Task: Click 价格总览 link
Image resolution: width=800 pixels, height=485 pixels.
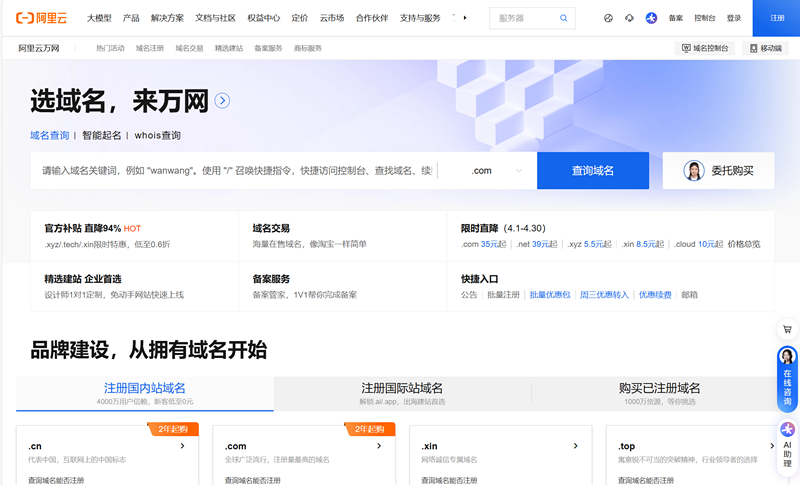Action: [744, 244]
